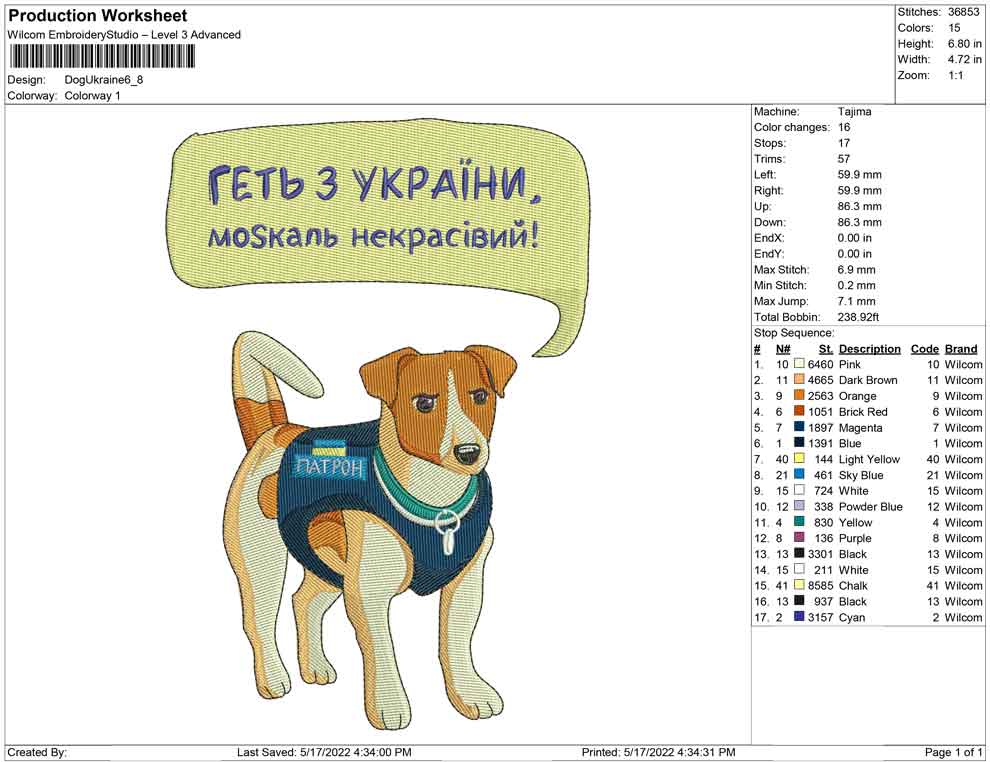Click the Black description in row 13

click(x=852, y=554)
